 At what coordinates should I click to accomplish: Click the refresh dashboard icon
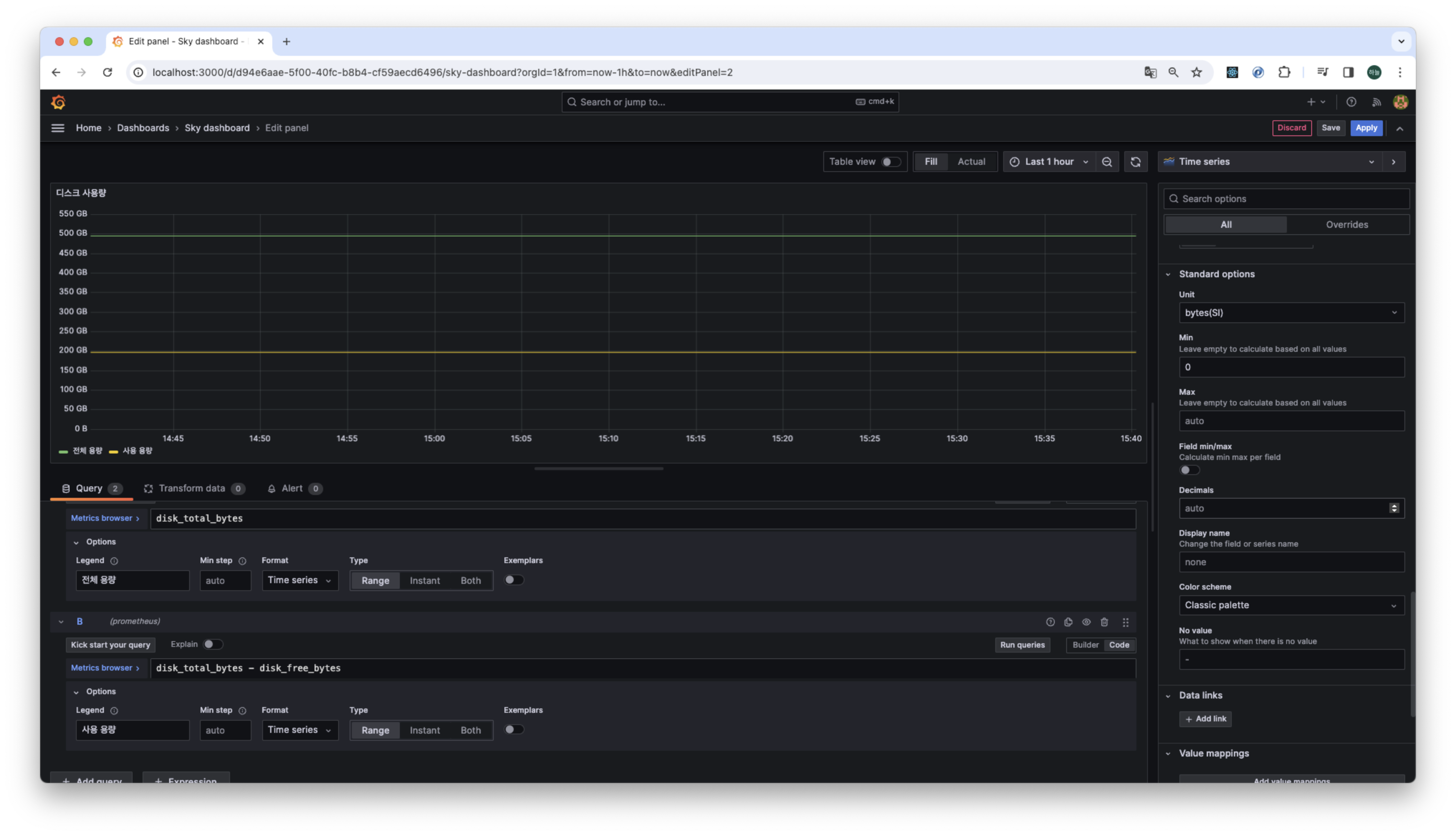click(1135, 162)
